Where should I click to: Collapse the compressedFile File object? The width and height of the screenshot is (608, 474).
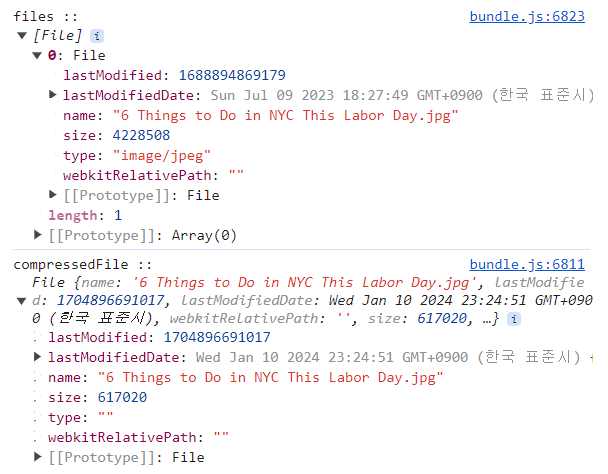click(x=22, y=301)
